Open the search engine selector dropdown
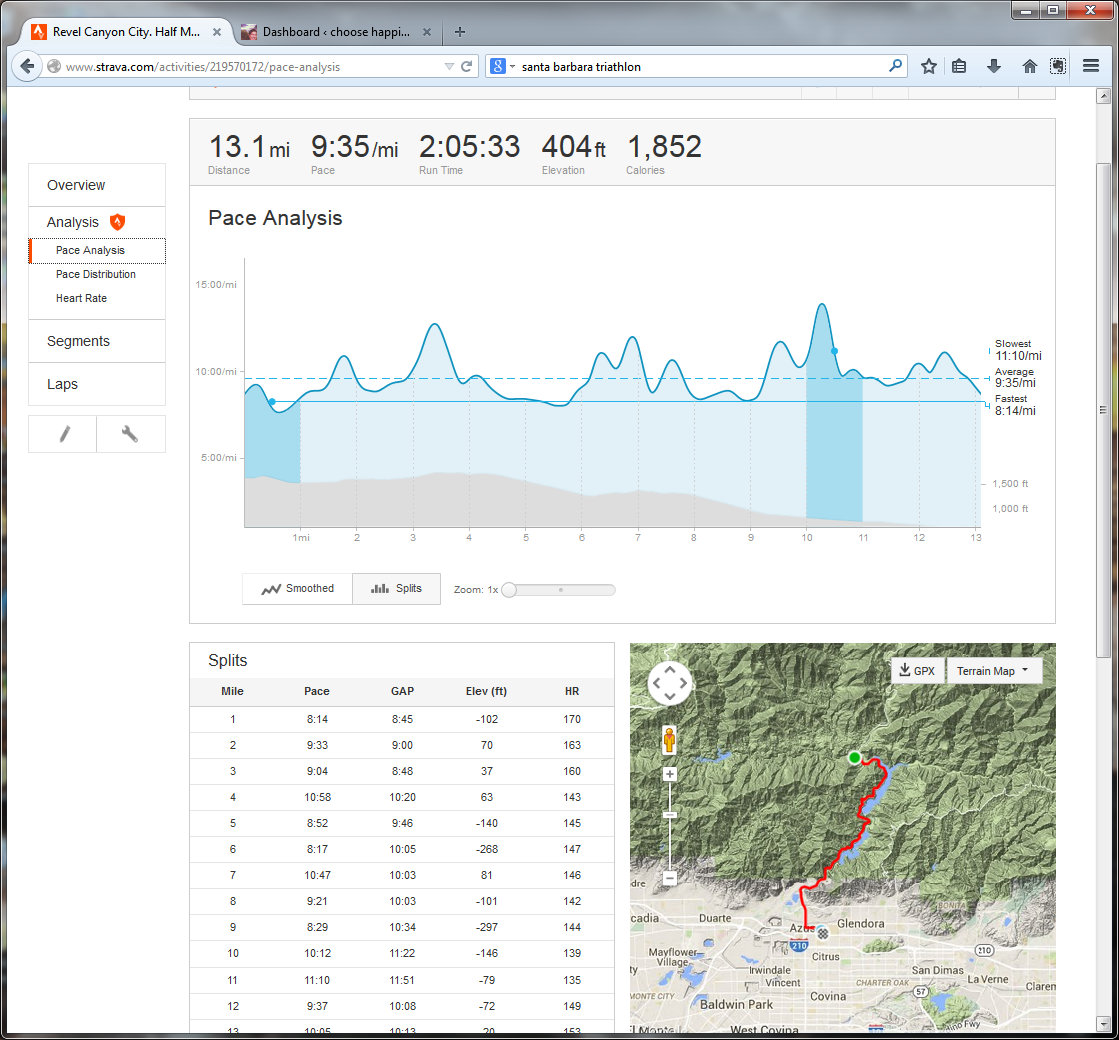The height and width of the screenshot is (1040, 1119). click(503, 67)
